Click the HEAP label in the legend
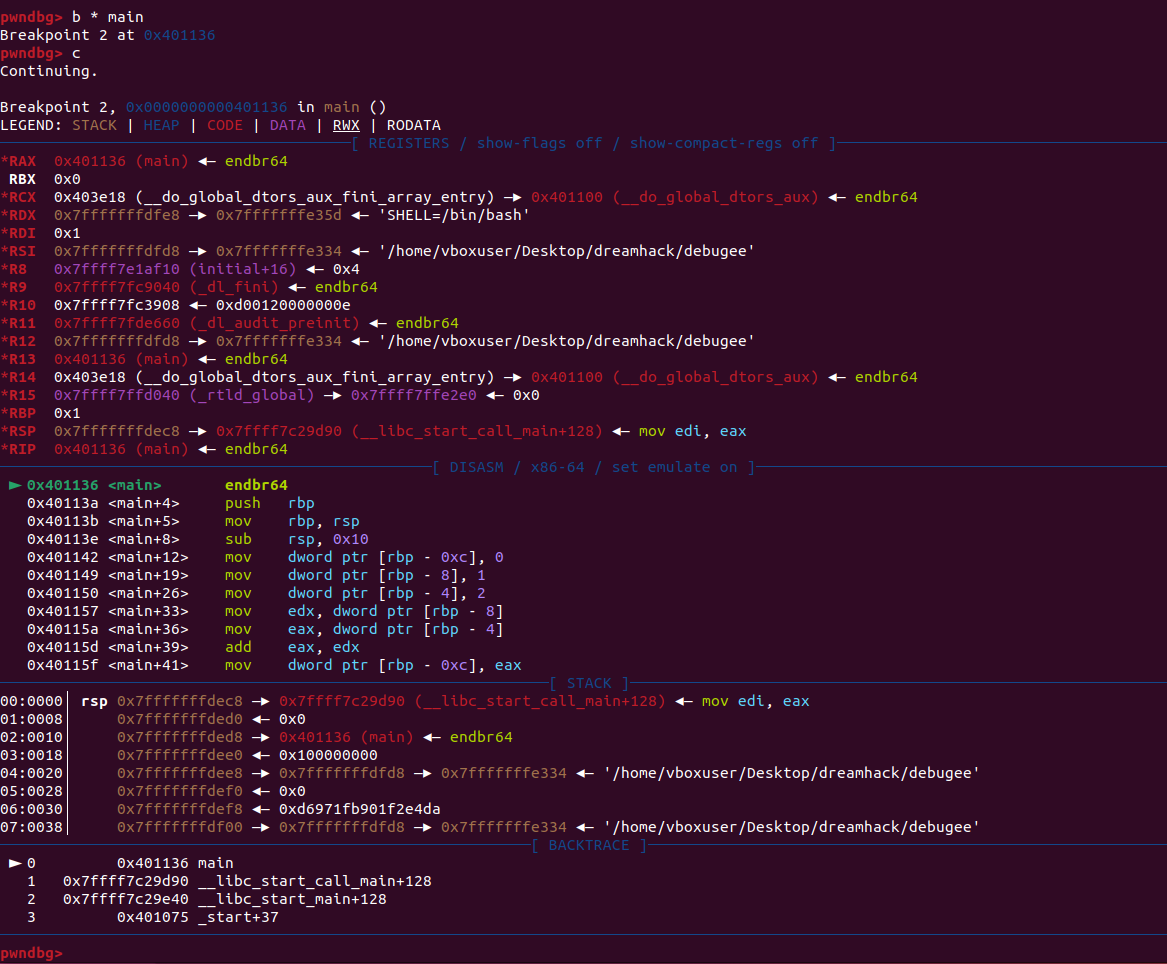The width and height of the screenshot is (1167, 964). (162, 125)
